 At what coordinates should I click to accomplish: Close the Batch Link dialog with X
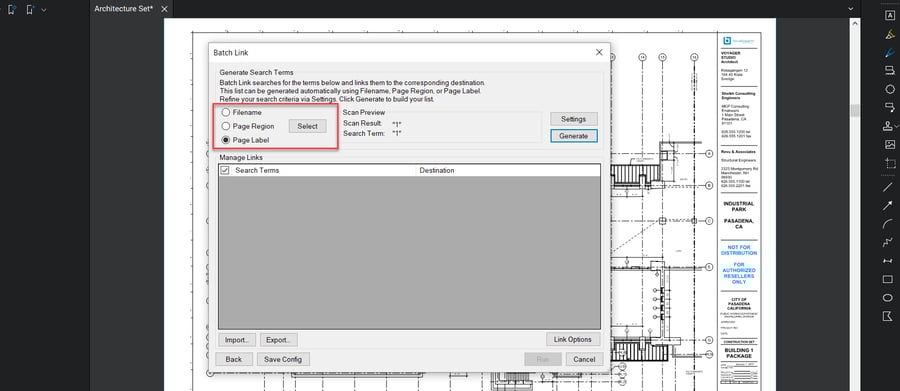click(x=599, y=52)
